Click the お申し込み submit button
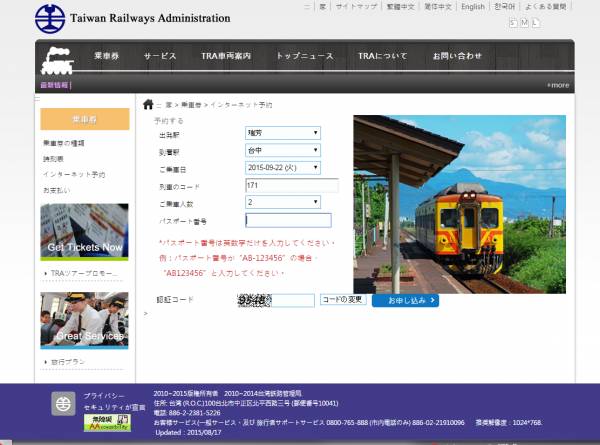 tap(406, 300)
